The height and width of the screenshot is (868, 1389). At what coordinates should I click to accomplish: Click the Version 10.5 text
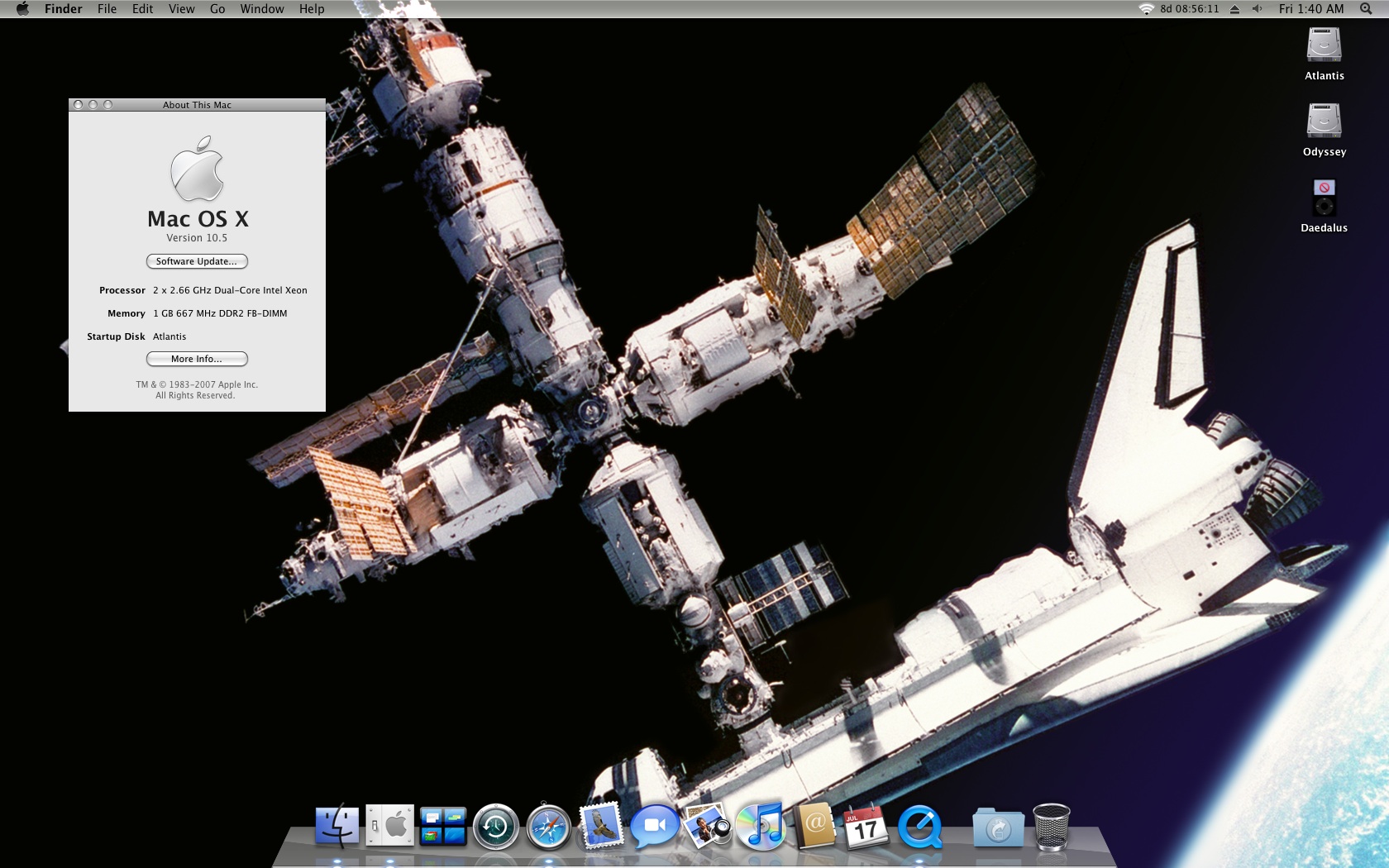pyautogui.click(x=197, y=238)
